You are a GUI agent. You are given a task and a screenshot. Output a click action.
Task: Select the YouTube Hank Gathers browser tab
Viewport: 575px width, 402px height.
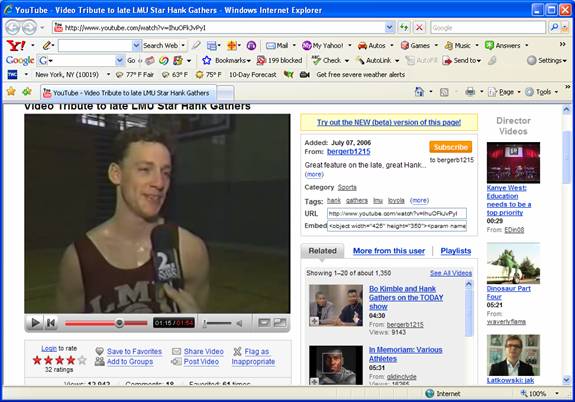point(128,93)
